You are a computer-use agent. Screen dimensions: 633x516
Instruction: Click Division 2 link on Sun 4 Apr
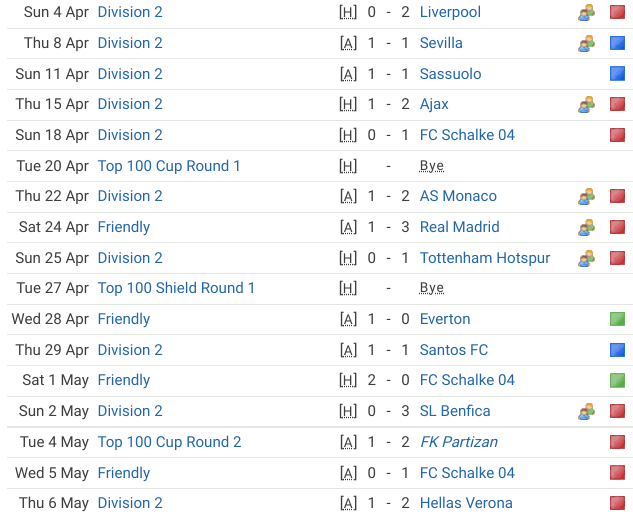click(130, 12)
